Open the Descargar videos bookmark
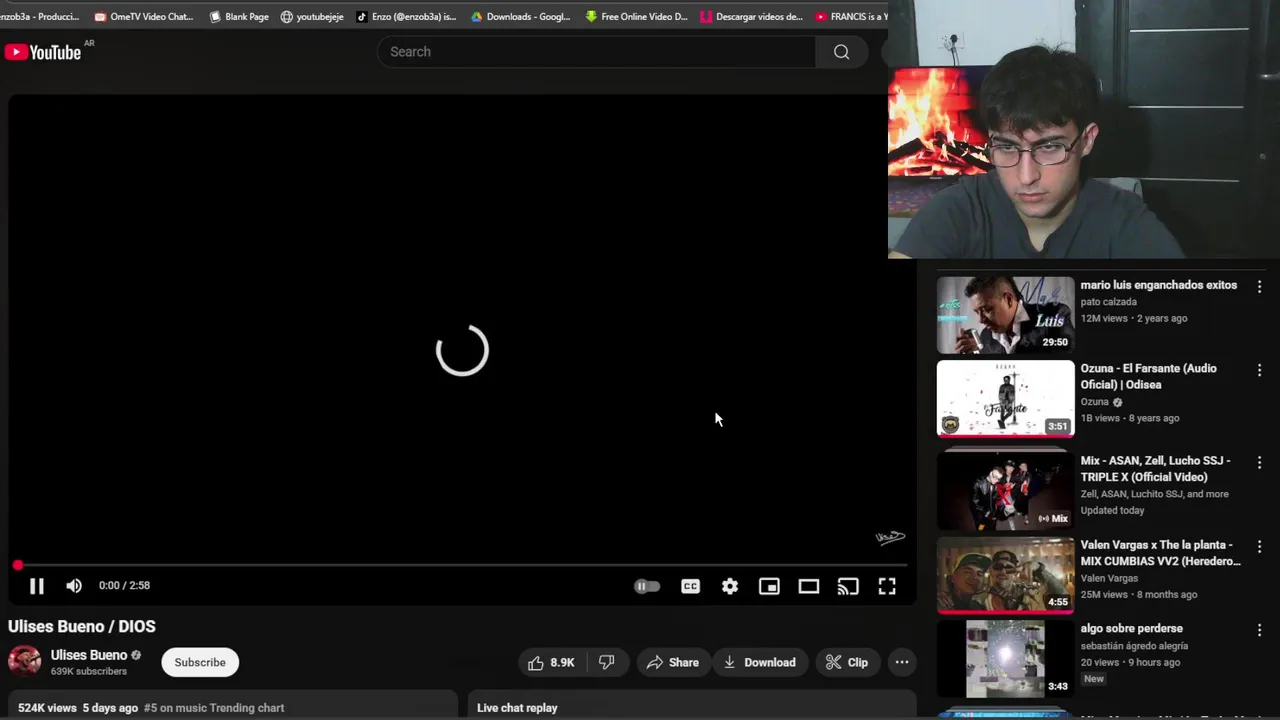The width and height of the screenshot is (1280, 720). [752, 16]
